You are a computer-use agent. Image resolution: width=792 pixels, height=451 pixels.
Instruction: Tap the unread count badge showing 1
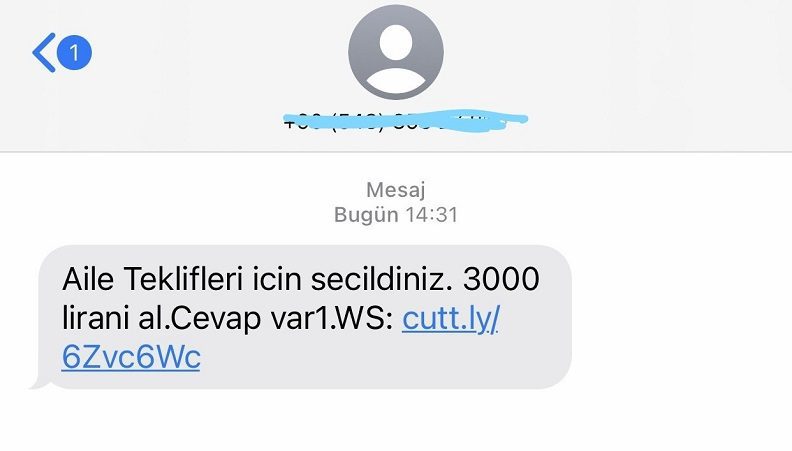(x=74, y=53)
